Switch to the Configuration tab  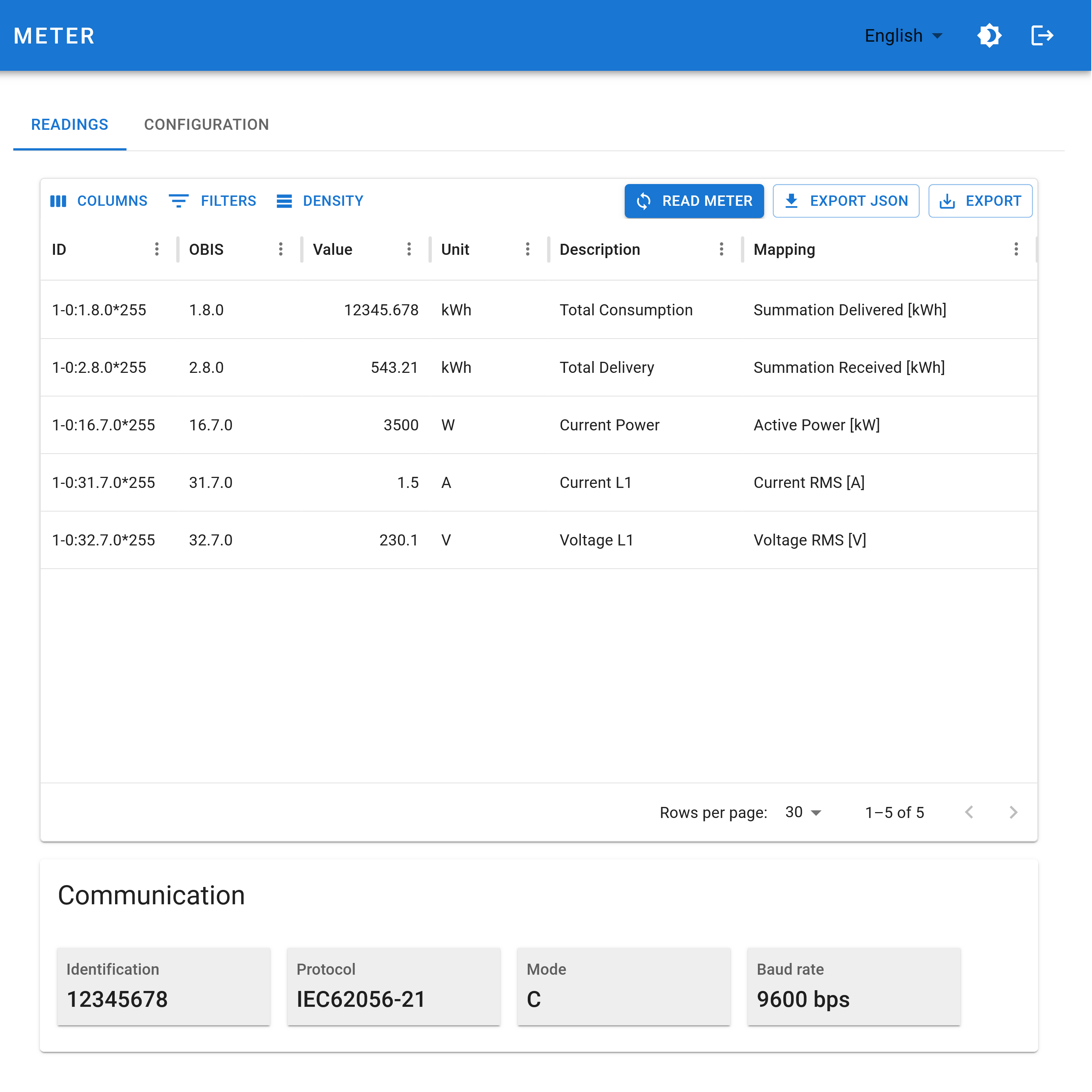(x=206, y=124)
